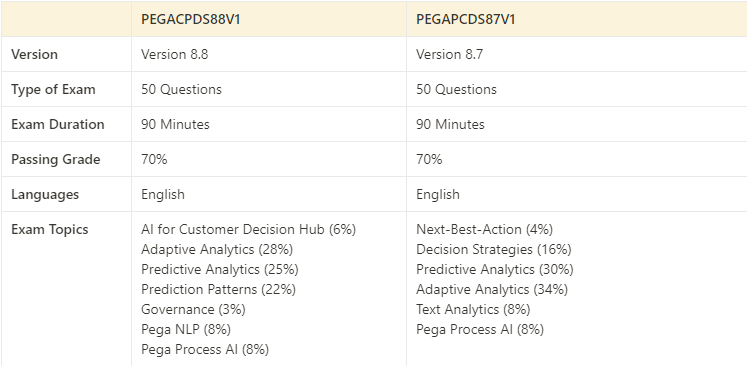Image resolution: width=747 pixels, height=366 pixels.
Task: Click the Exam Duration row label
Action: (x=58, y=124)
